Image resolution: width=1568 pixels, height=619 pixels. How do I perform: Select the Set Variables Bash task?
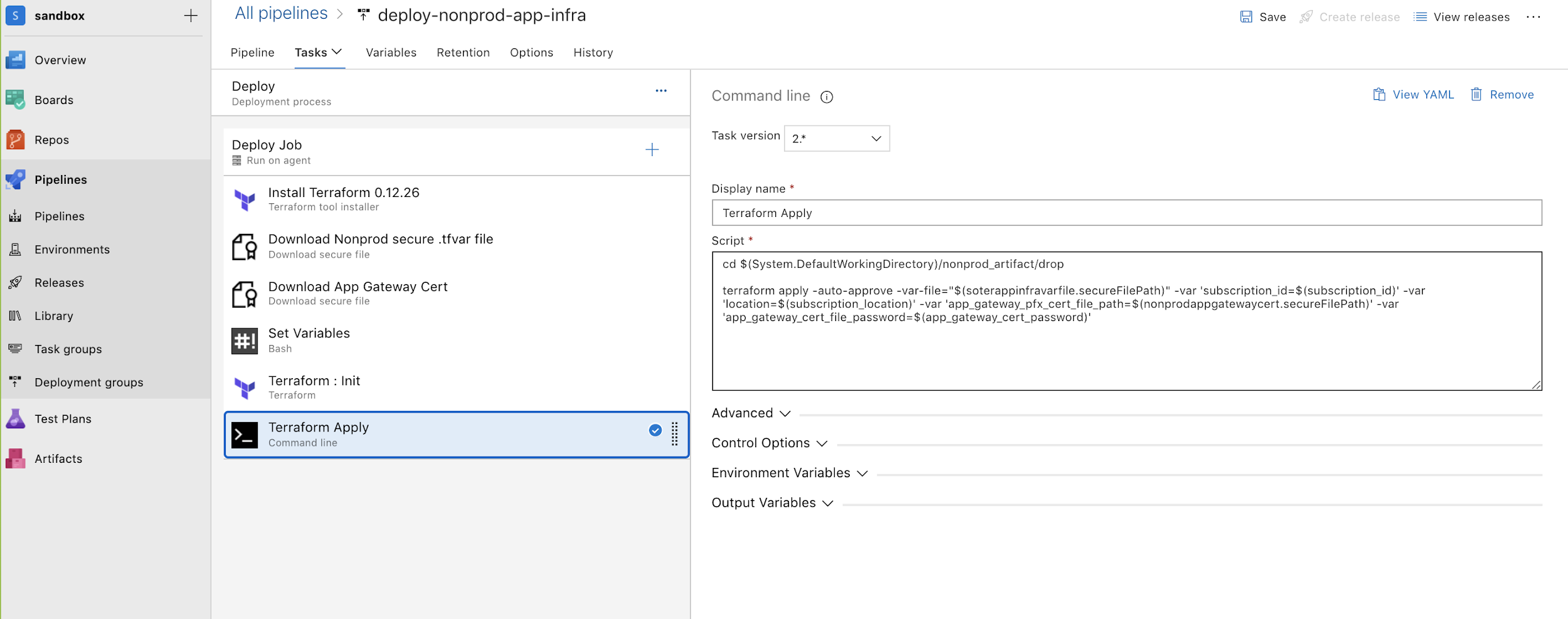point(457,341)
